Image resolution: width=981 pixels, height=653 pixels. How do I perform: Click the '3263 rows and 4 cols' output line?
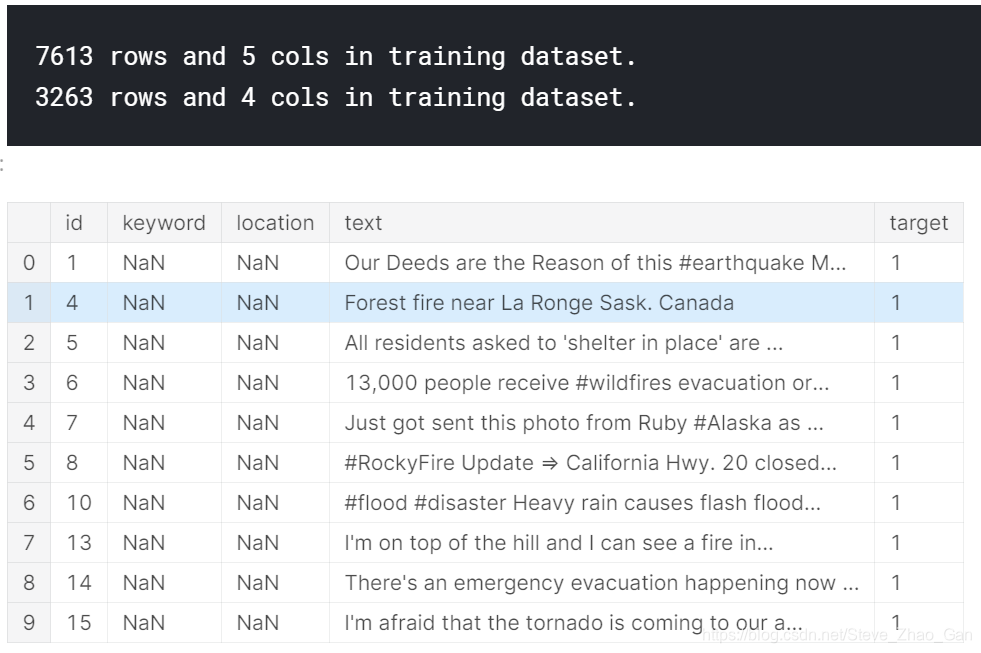[x=335, y=98]
